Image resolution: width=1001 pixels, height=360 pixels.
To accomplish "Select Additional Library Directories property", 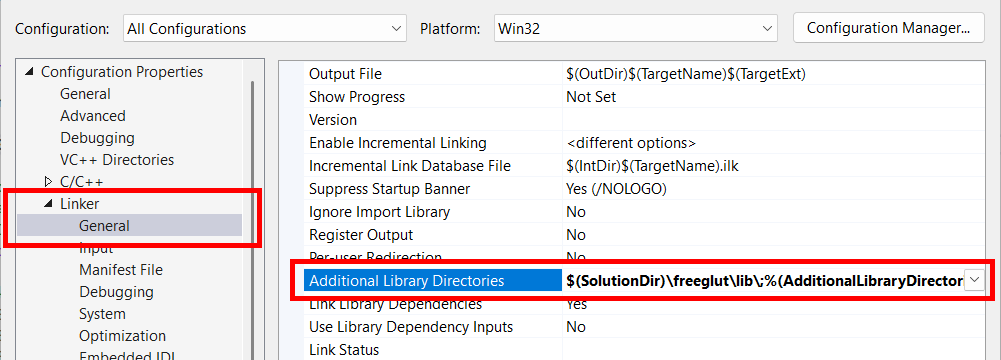I will coord(433,281).
